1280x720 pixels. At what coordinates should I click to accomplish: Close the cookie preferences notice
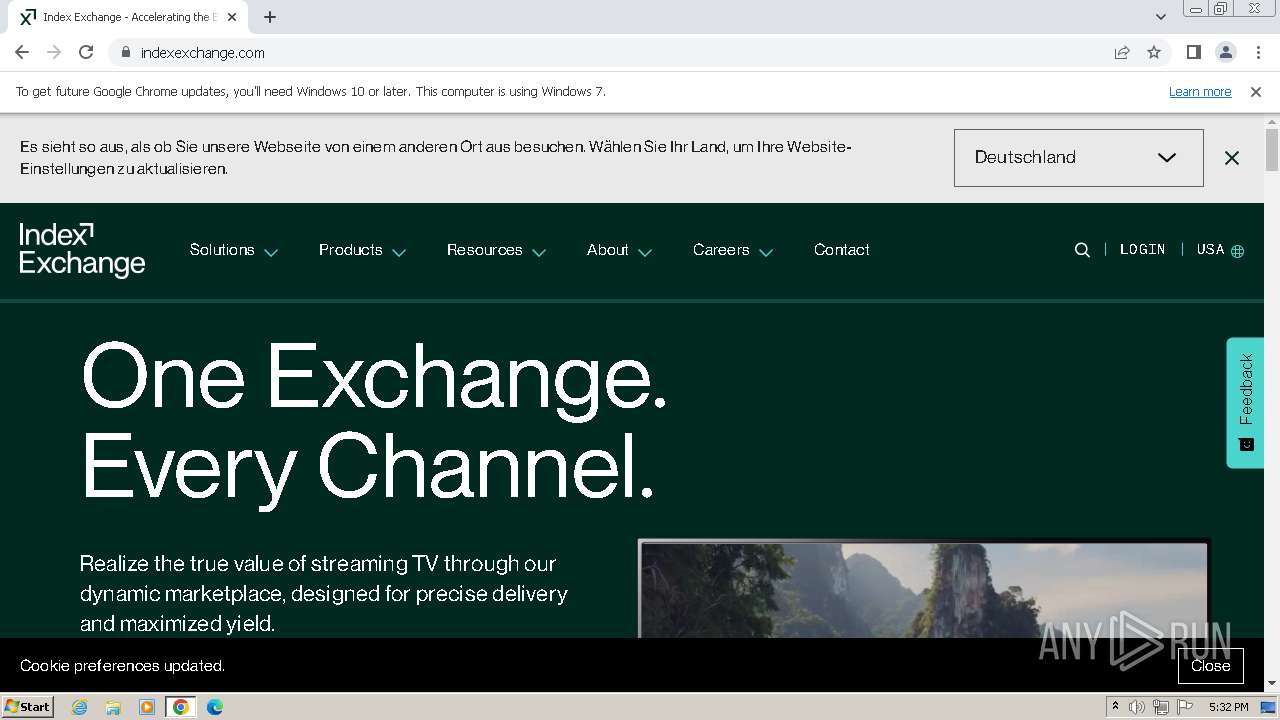point(1210,666)
